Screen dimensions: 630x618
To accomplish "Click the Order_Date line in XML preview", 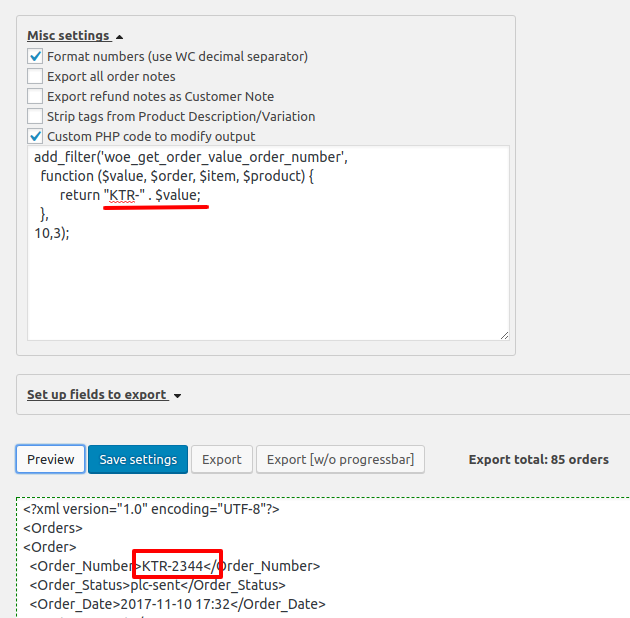I will [x=177, y=604].
